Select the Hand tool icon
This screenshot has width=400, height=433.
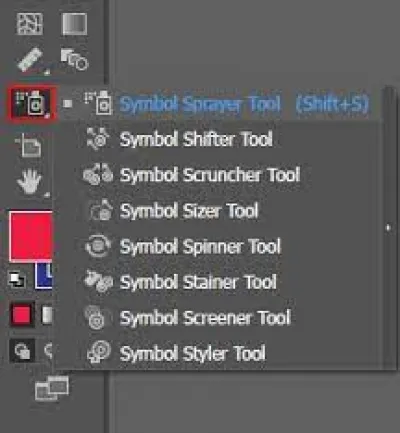[x=30, y=181]
